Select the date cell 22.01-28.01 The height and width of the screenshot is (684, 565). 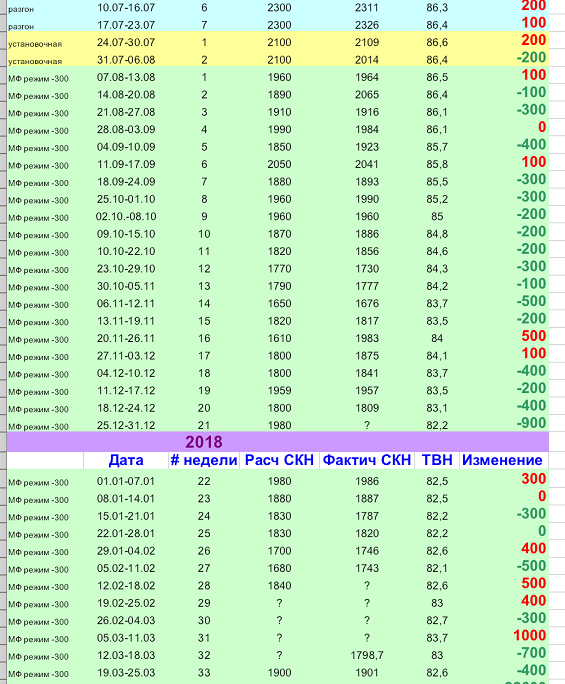(x=126, y=534)
